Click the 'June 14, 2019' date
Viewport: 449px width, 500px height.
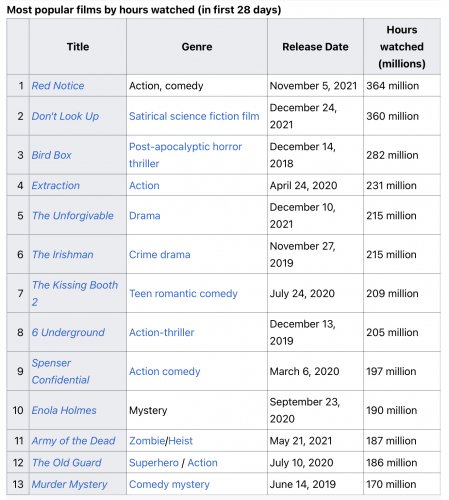(303, 484)
